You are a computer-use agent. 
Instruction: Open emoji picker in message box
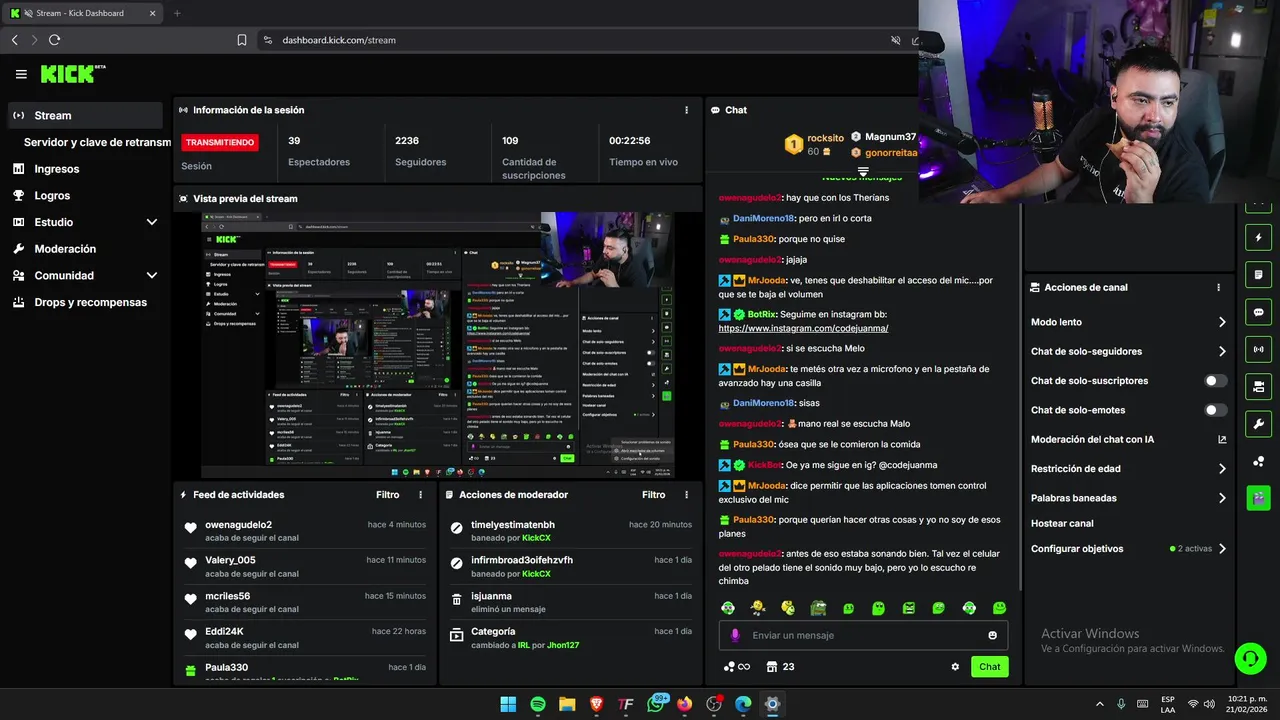992,635
